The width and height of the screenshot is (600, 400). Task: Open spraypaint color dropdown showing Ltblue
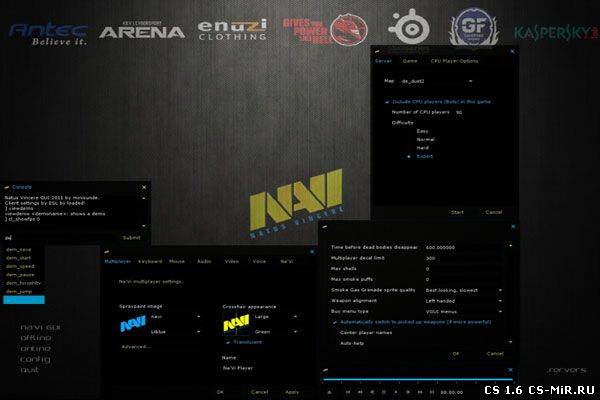[175, 332]
